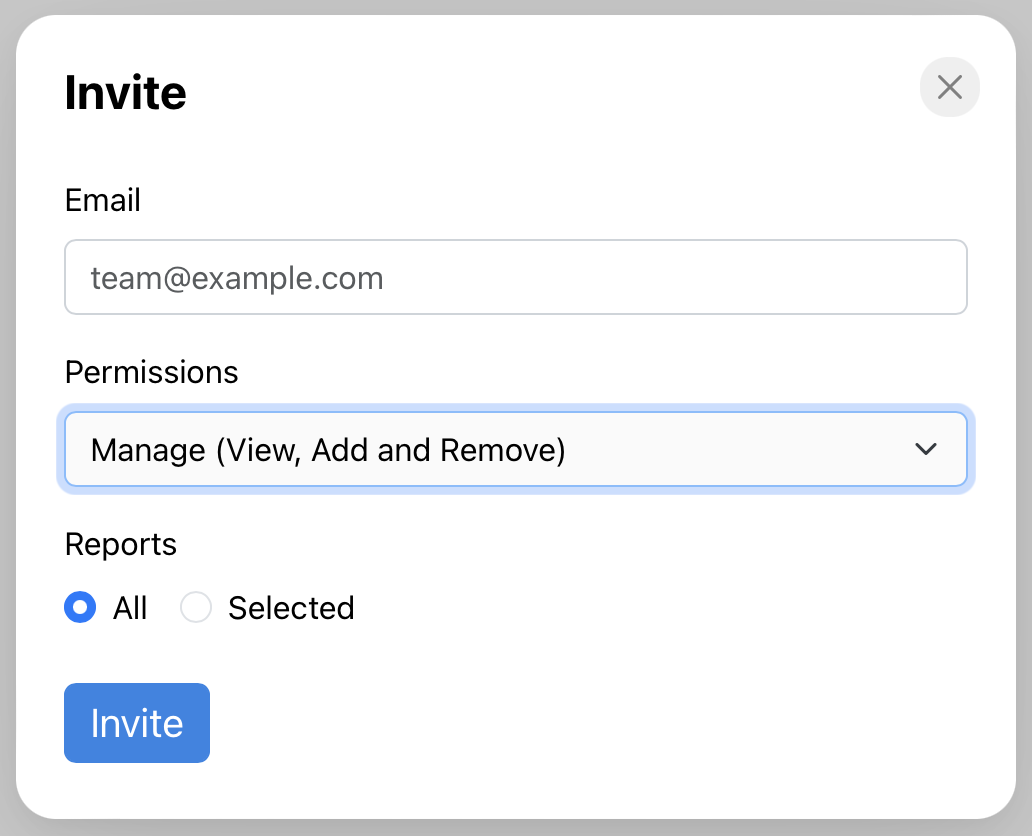
Task: Click the chevron arrow in the Permissions select
Action: pyautogui.click(x=926, y=450)
